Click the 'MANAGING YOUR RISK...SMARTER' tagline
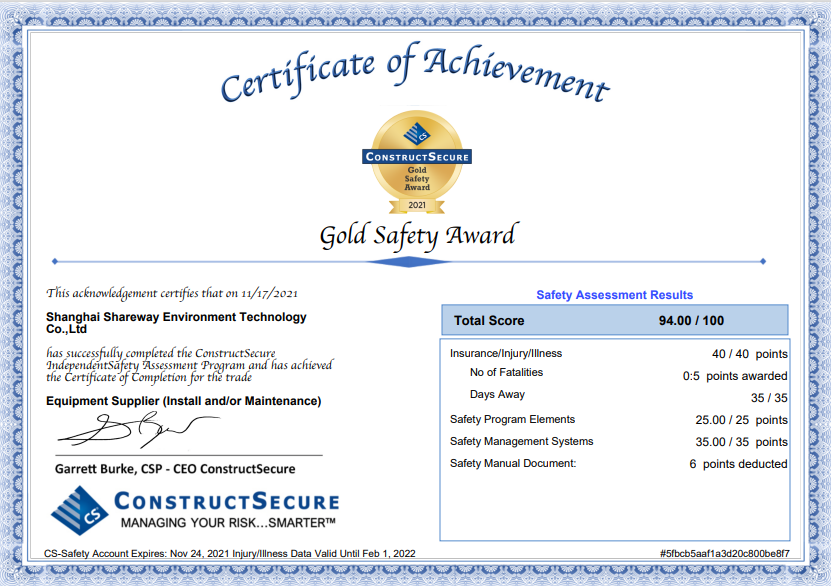This screenshot has height=586, width=831. pyautogui.click(x=228, y=523)
